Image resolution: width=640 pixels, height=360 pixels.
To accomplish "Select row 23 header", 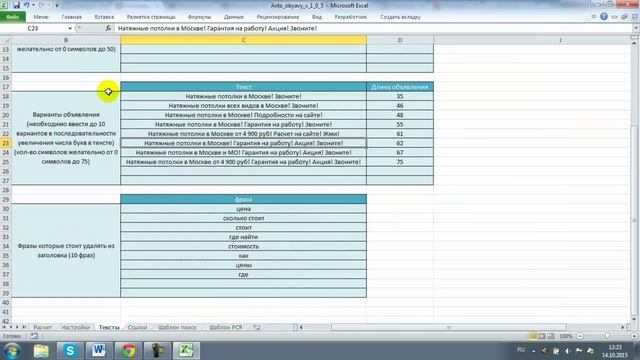I will tap(6, 143).
